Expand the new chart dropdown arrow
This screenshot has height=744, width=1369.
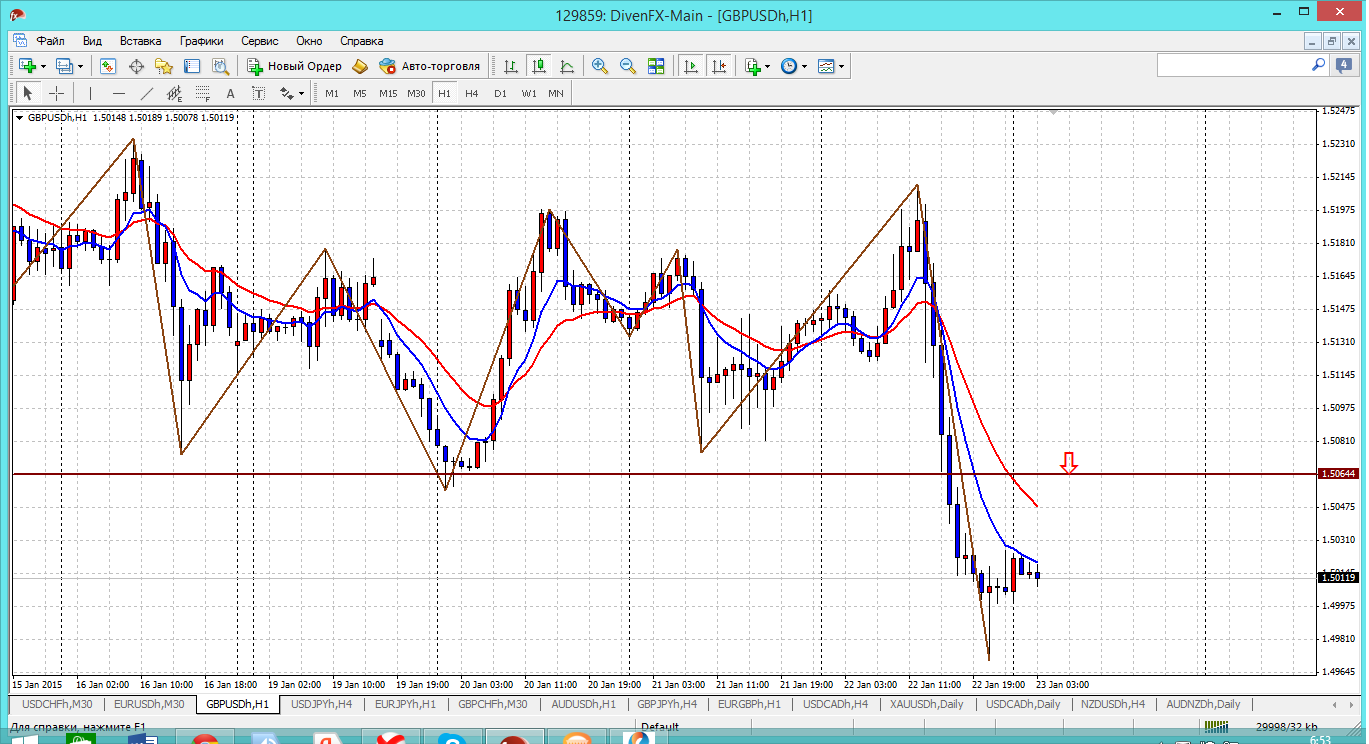point(43,66)
